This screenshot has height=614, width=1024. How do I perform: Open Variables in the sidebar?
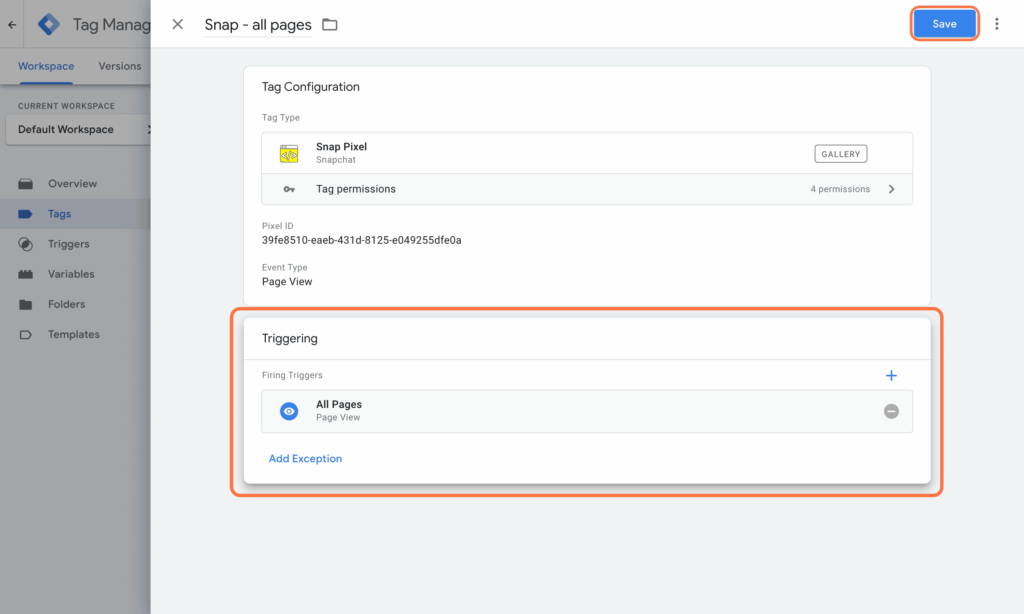(x=75, y=274)
